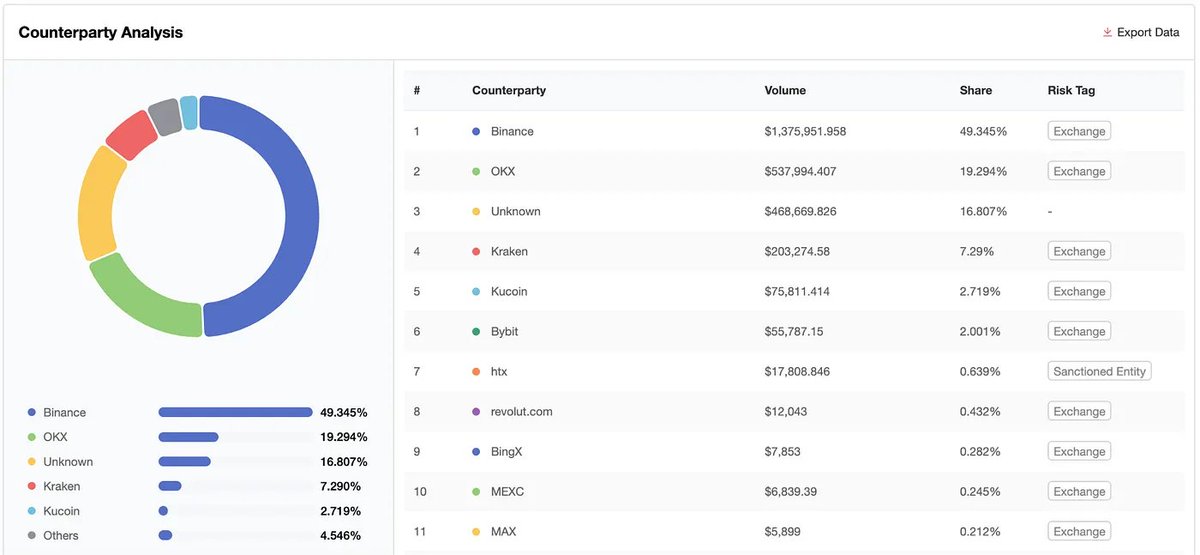Screen dimensions: 1200x555
Task: Select BingX counterparty name
Action: (506, 451)
